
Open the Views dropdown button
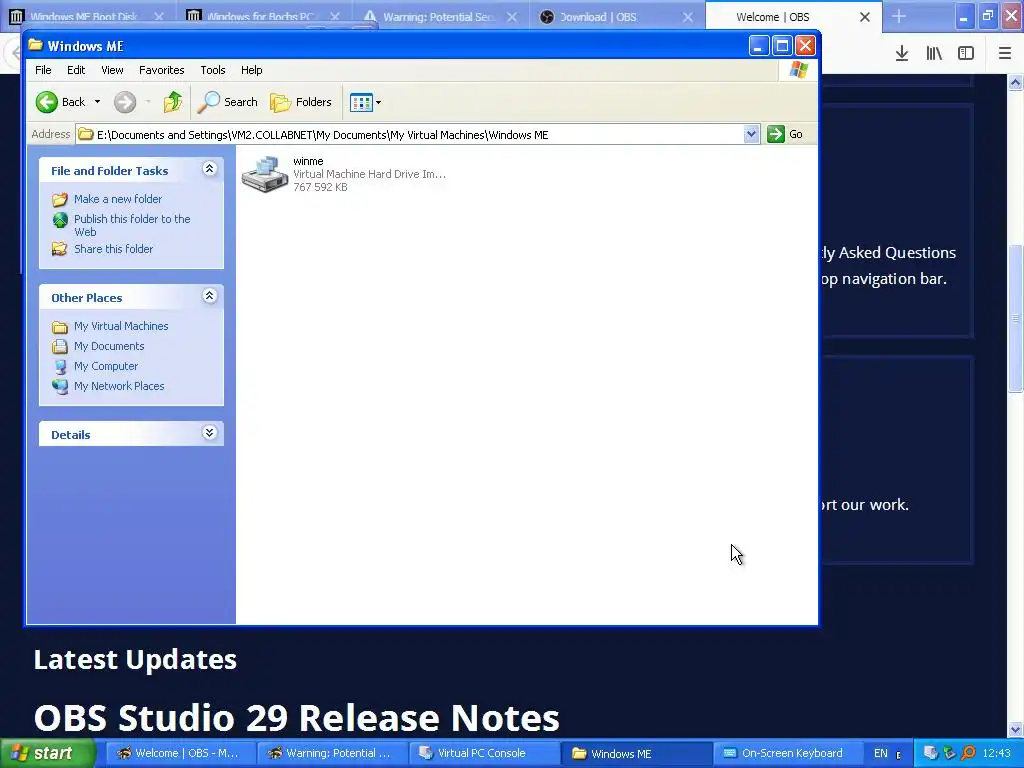pos(366,102)
